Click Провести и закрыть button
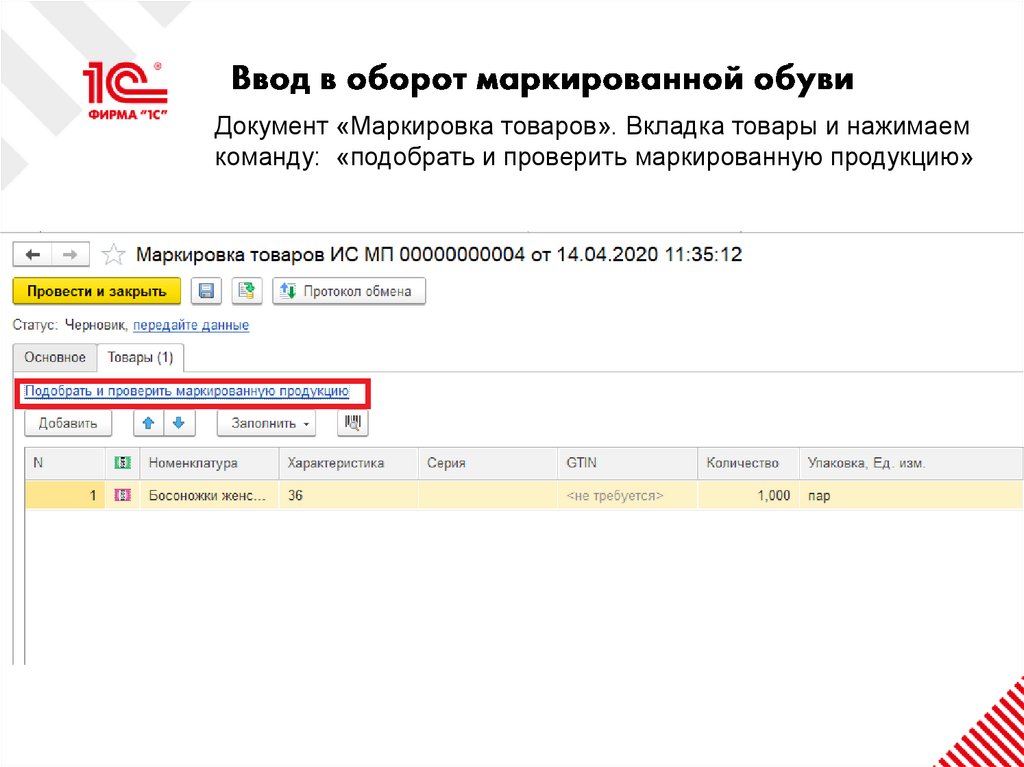Image resolution: width=1024 pixels, height=767 pixels. tap(97, 291)
